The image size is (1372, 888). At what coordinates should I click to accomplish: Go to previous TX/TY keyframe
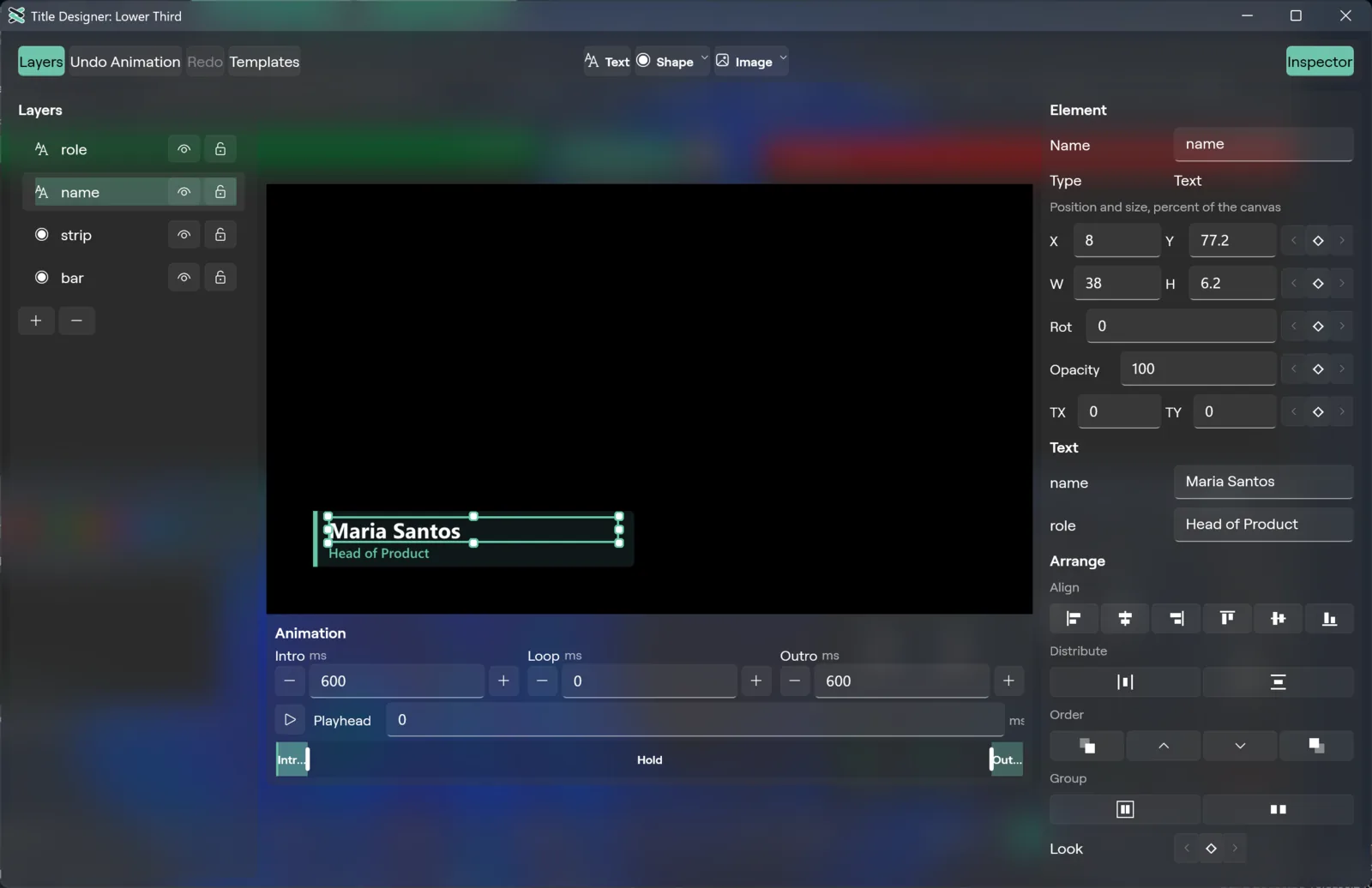click(1294, 412)
